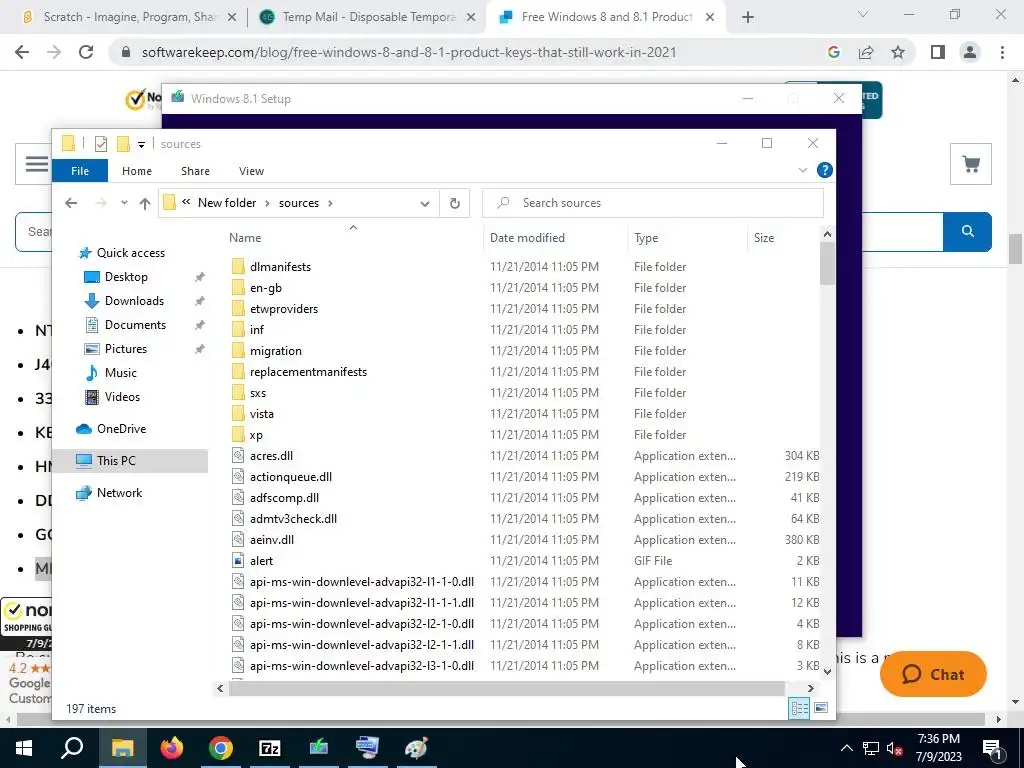This screenshot has width=1024, height=768.
Task: Sort files by Date modified column
Action: coord(527,238)
